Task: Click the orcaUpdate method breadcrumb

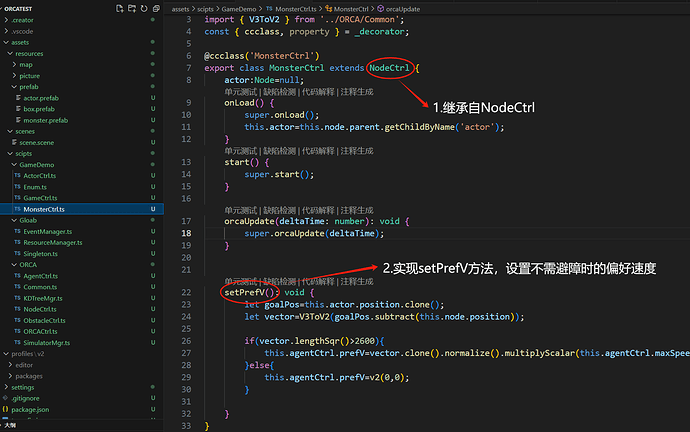Action: click(403, 9)
